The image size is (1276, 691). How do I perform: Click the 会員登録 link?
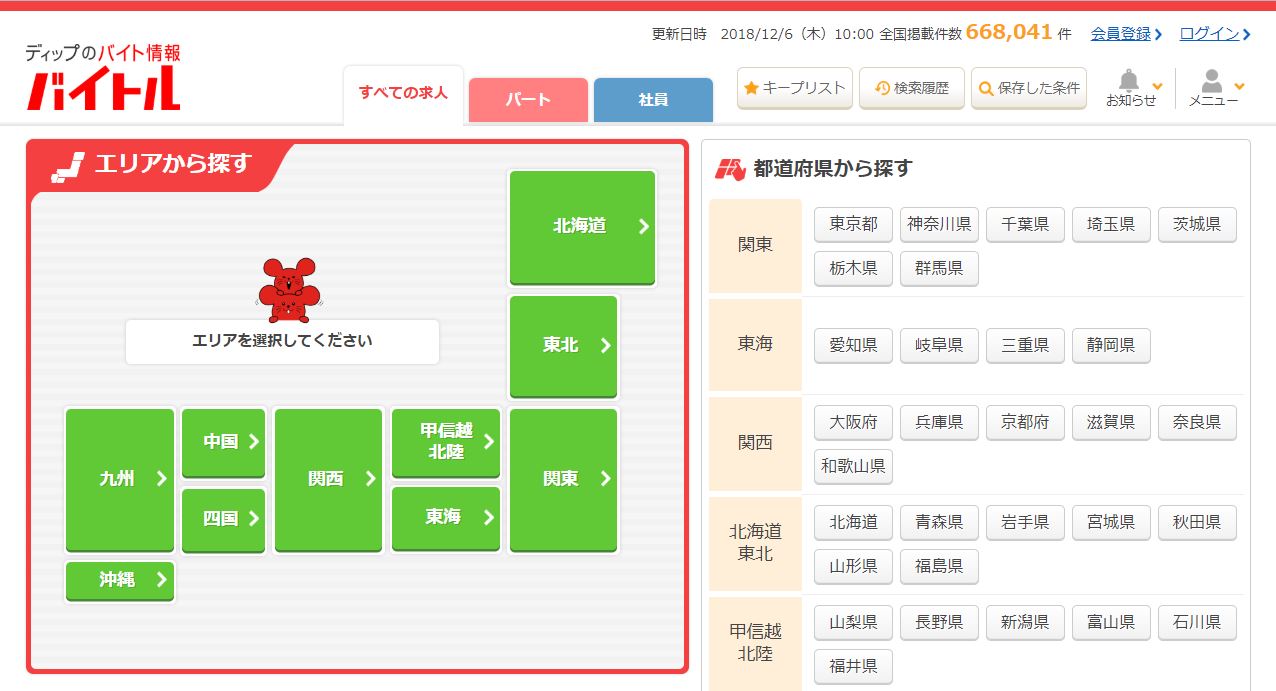coord(1125,34)
